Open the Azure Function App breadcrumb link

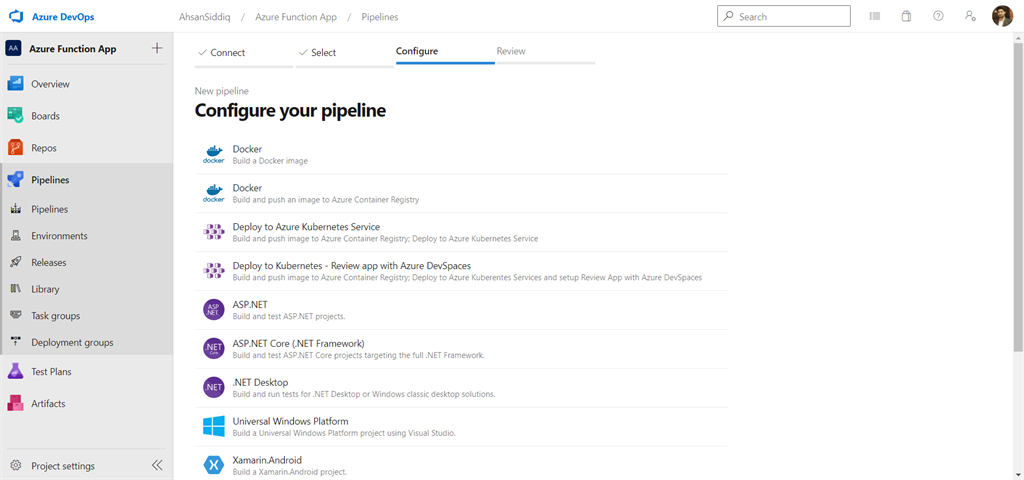(296, 17)
